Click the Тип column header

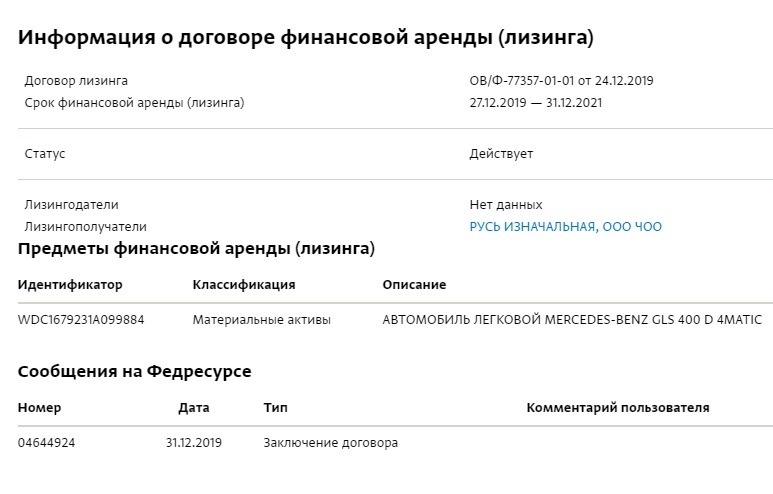[x=276, y=408]
